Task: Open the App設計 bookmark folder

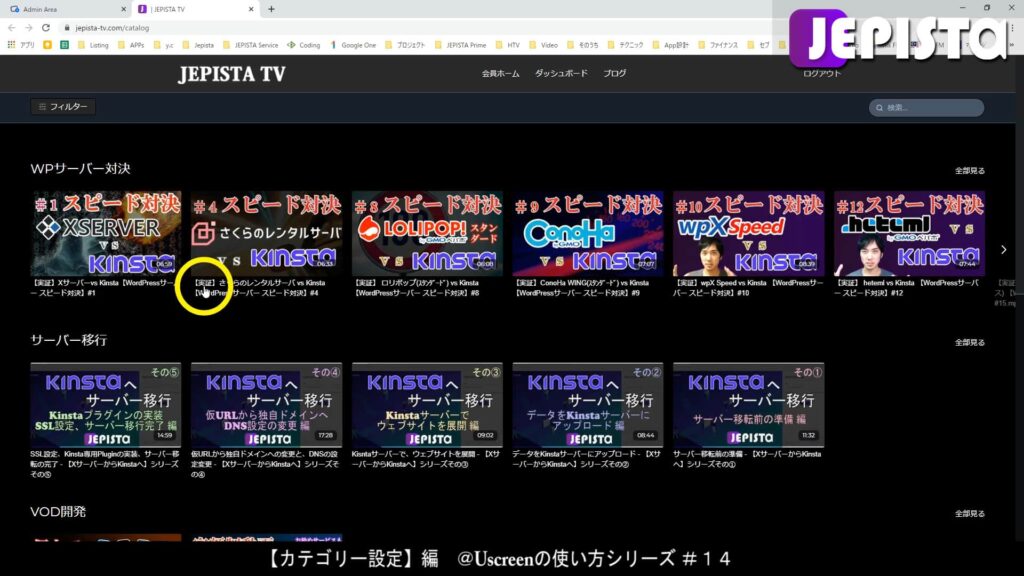Action: (671, 45)
